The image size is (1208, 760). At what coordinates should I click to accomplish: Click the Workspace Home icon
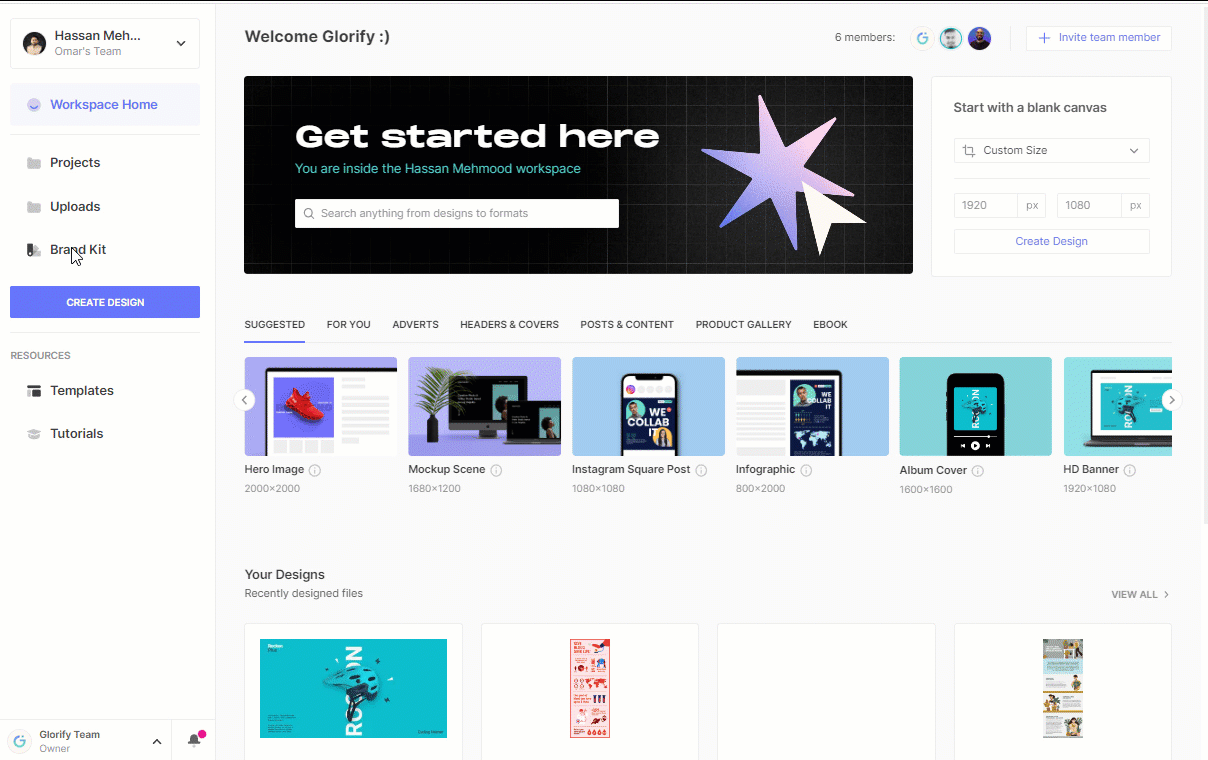34,104
